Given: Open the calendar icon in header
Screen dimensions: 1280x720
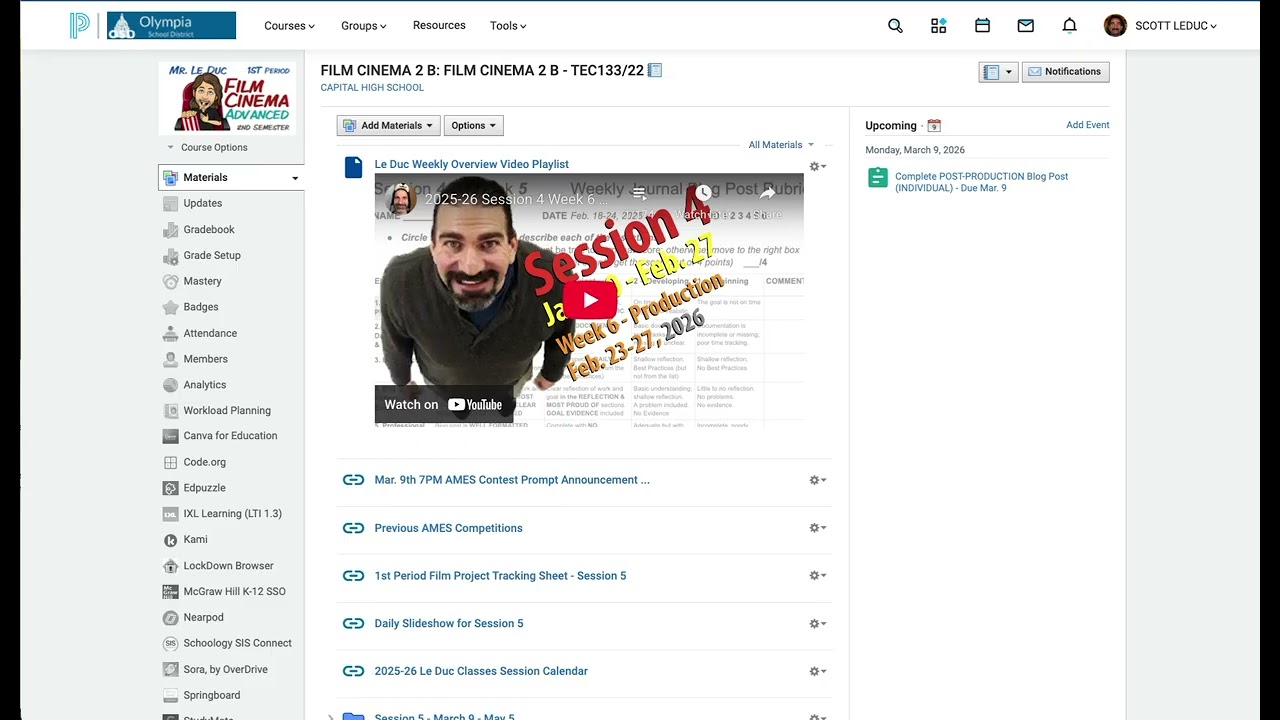Looking at the screenshot, I should [x=982, y=26].
